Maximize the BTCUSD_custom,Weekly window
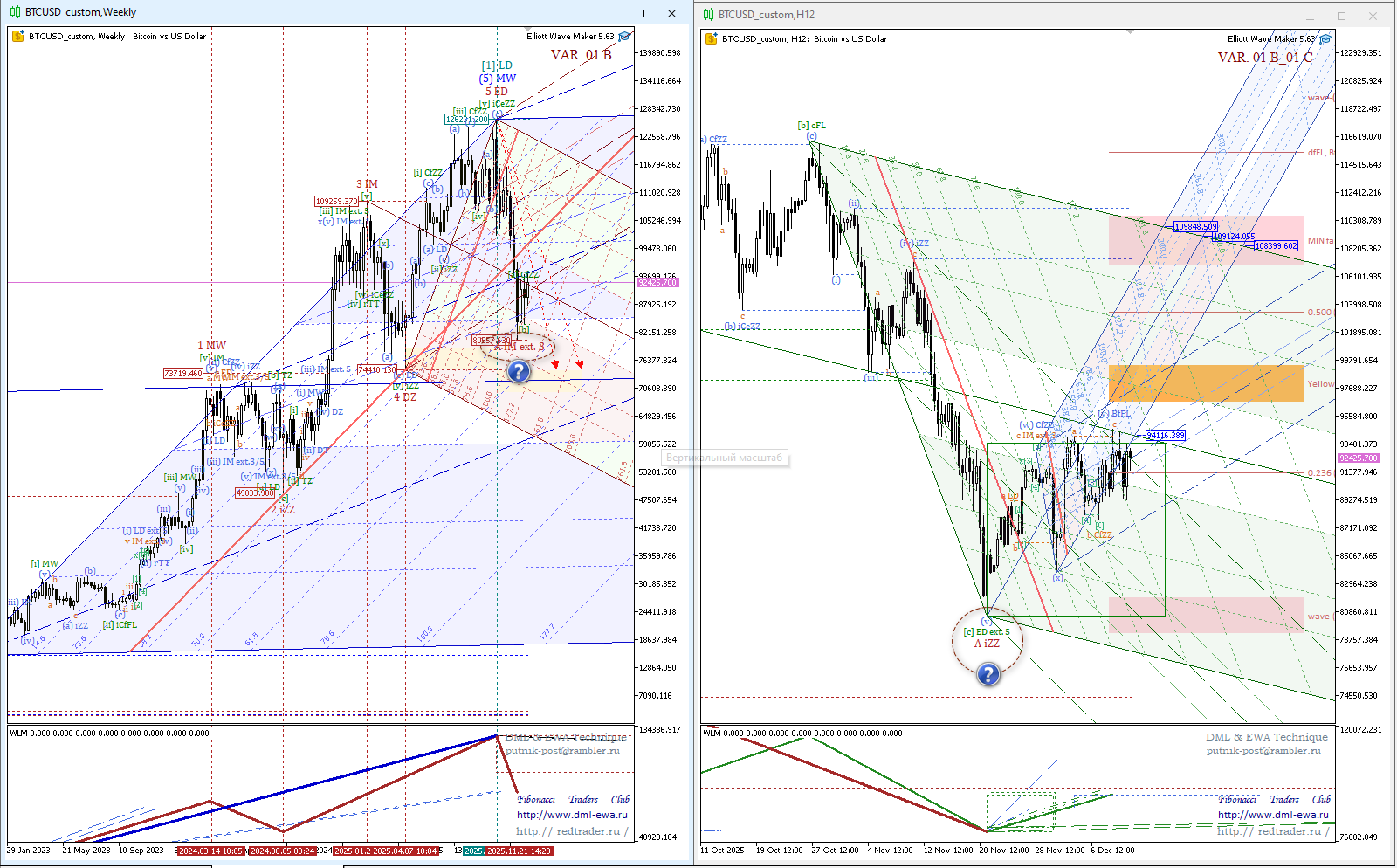The width and height of the screenshot is (1397, 868). coord(640,13)
